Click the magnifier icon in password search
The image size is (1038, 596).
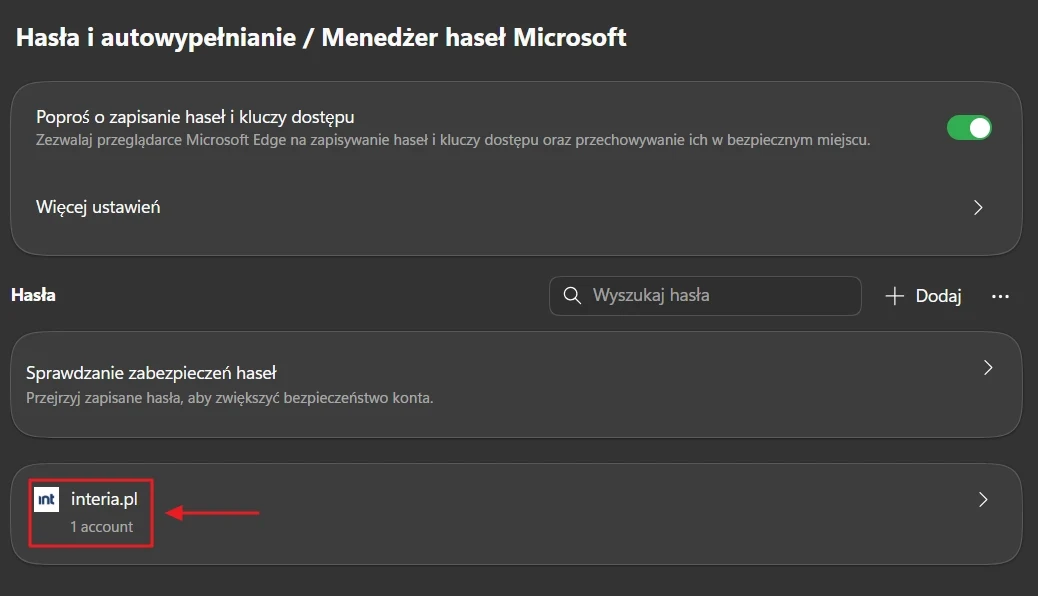[572, 295]
